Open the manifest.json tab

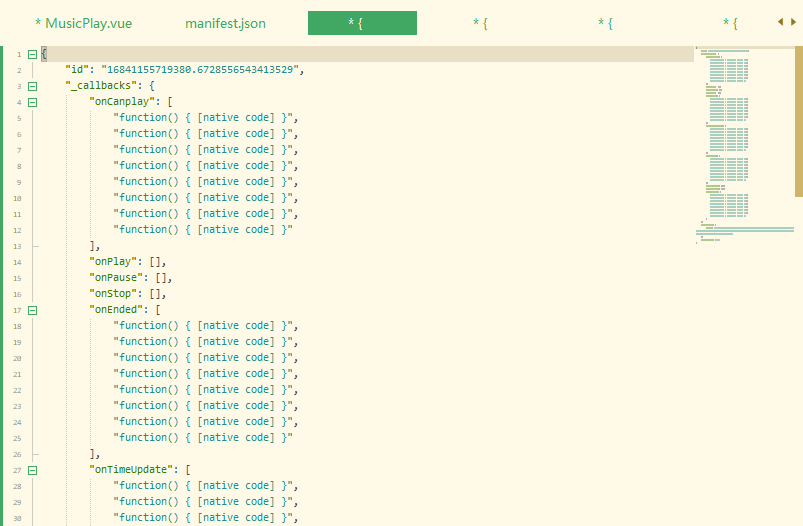225,23
